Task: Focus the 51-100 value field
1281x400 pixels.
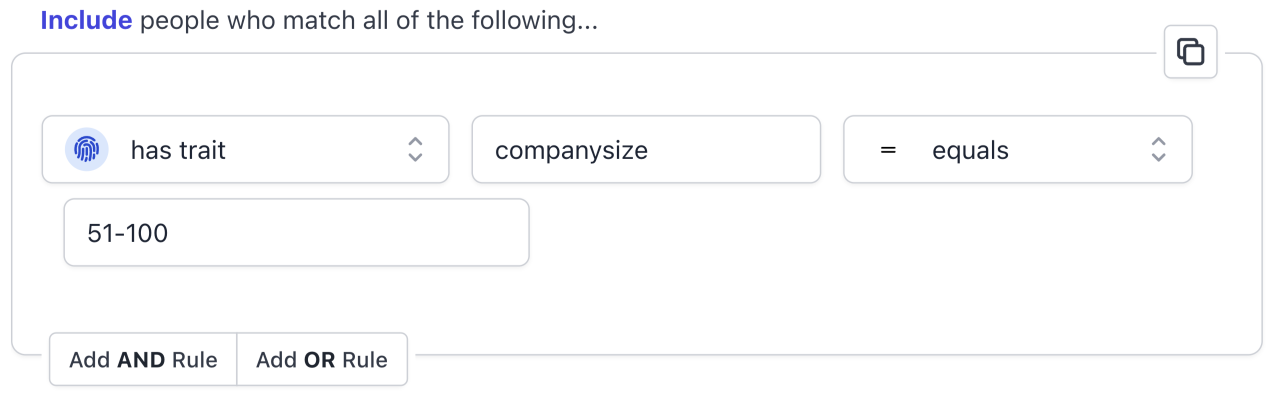Action: click(x=296, y=233)
